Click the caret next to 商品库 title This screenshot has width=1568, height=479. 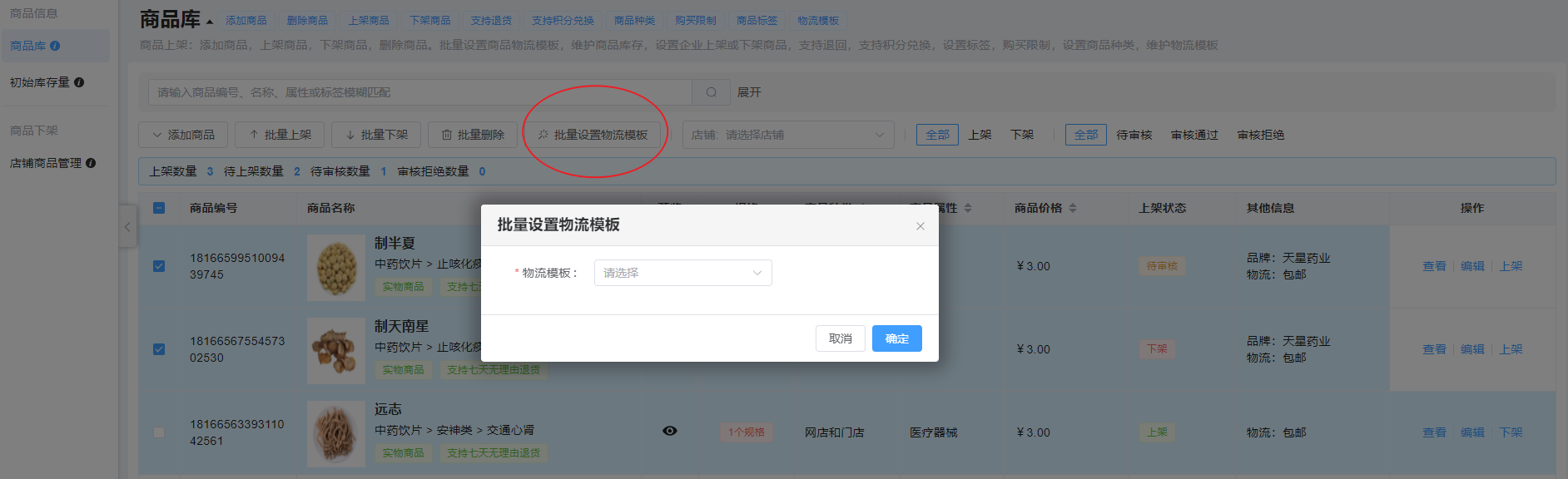tap(210, 22)
